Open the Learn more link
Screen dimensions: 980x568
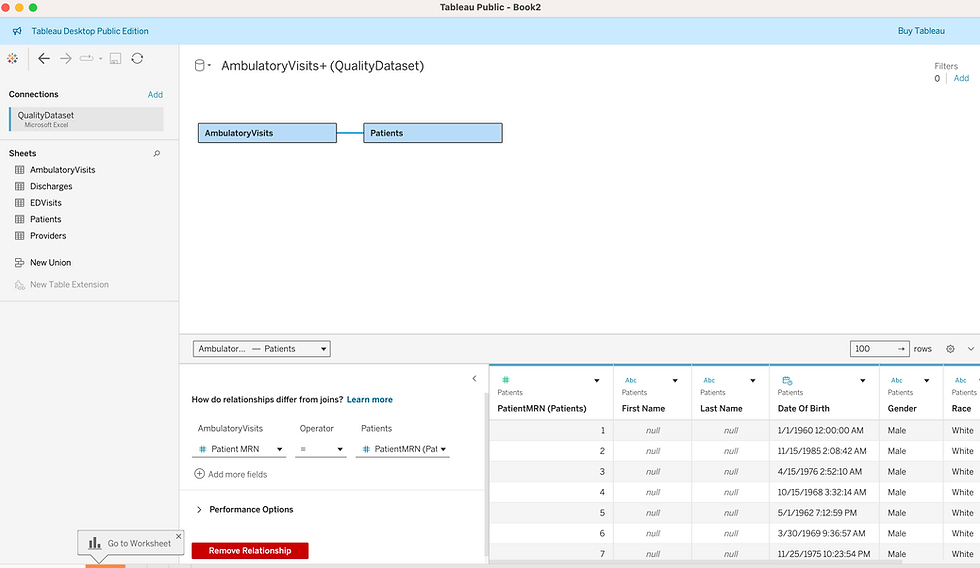[x=370, y=399]
